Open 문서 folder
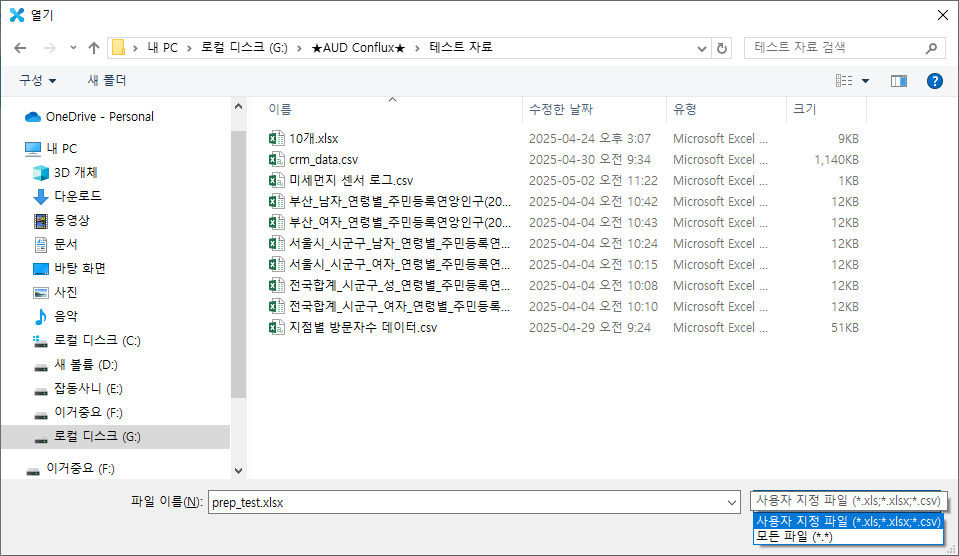Viewport: 959px width, 556px height. tap(54, 245)
